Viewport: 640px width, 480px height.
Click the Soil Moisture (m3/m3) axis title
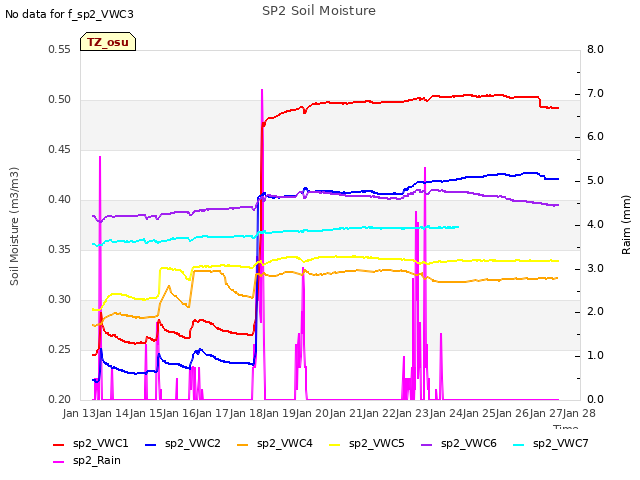point(14,226)
